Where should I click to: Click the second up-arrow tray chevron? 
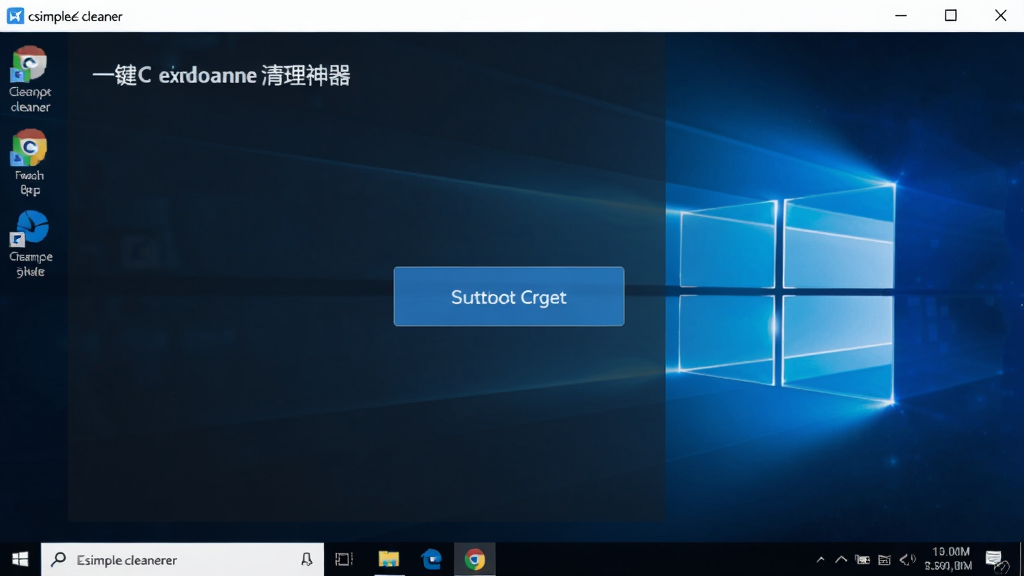[x=841, y=560]
